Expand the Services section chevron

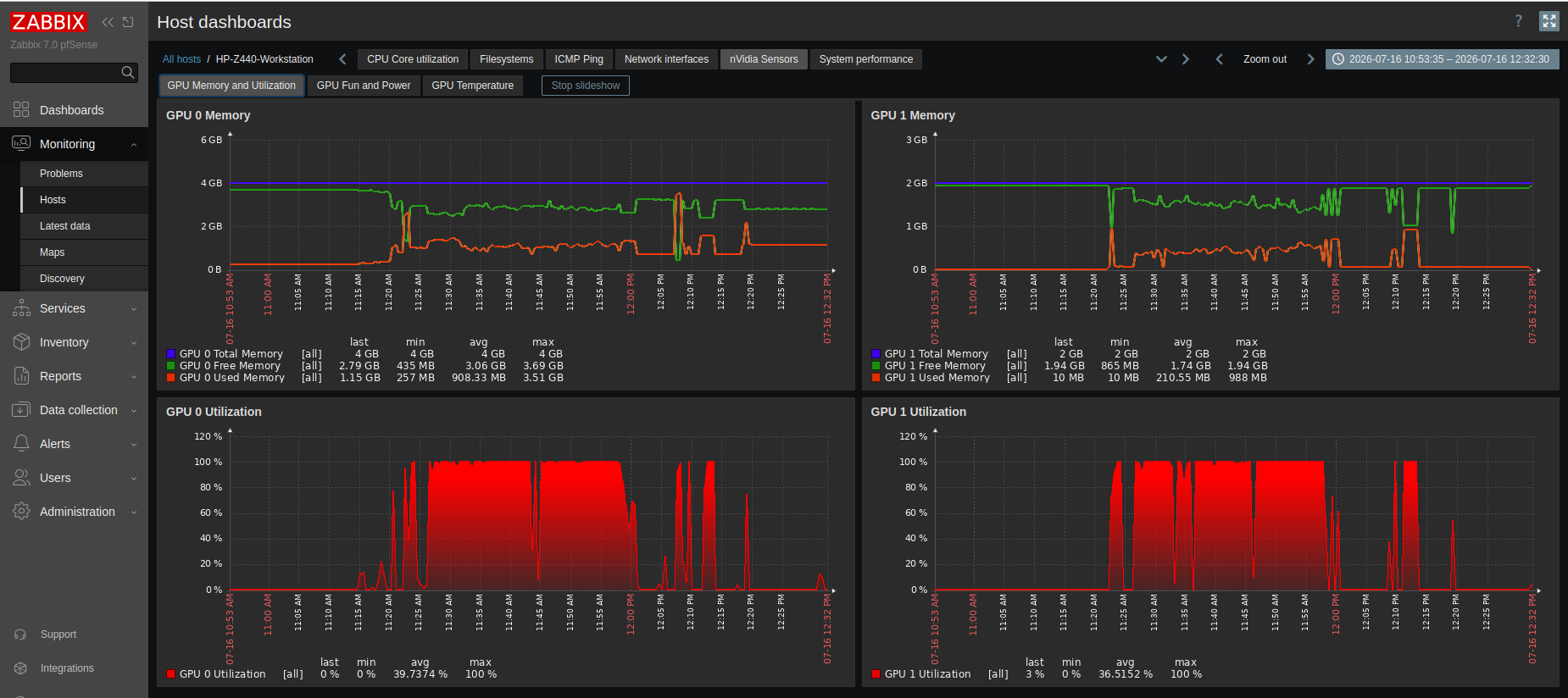point(134,309)
